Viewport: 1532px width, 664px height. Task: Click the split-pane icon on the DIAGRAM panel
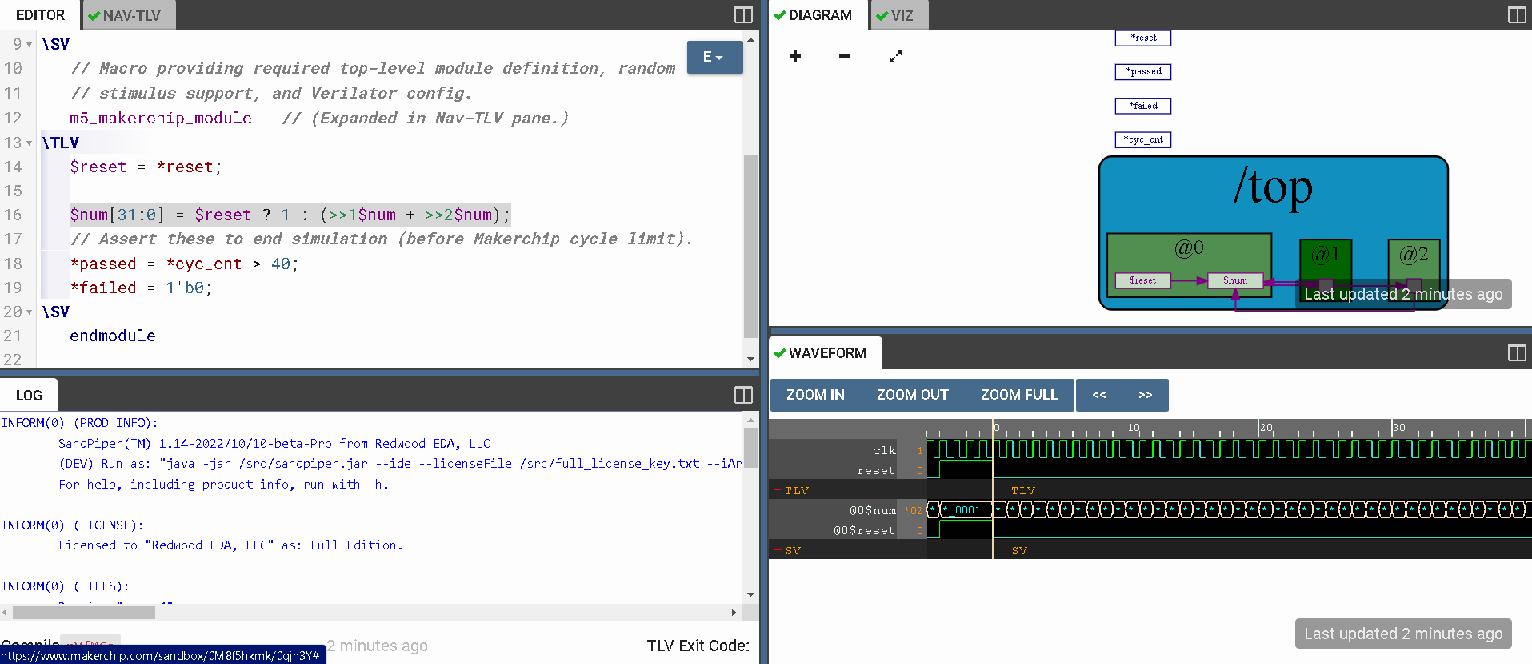coord(1516,14)
